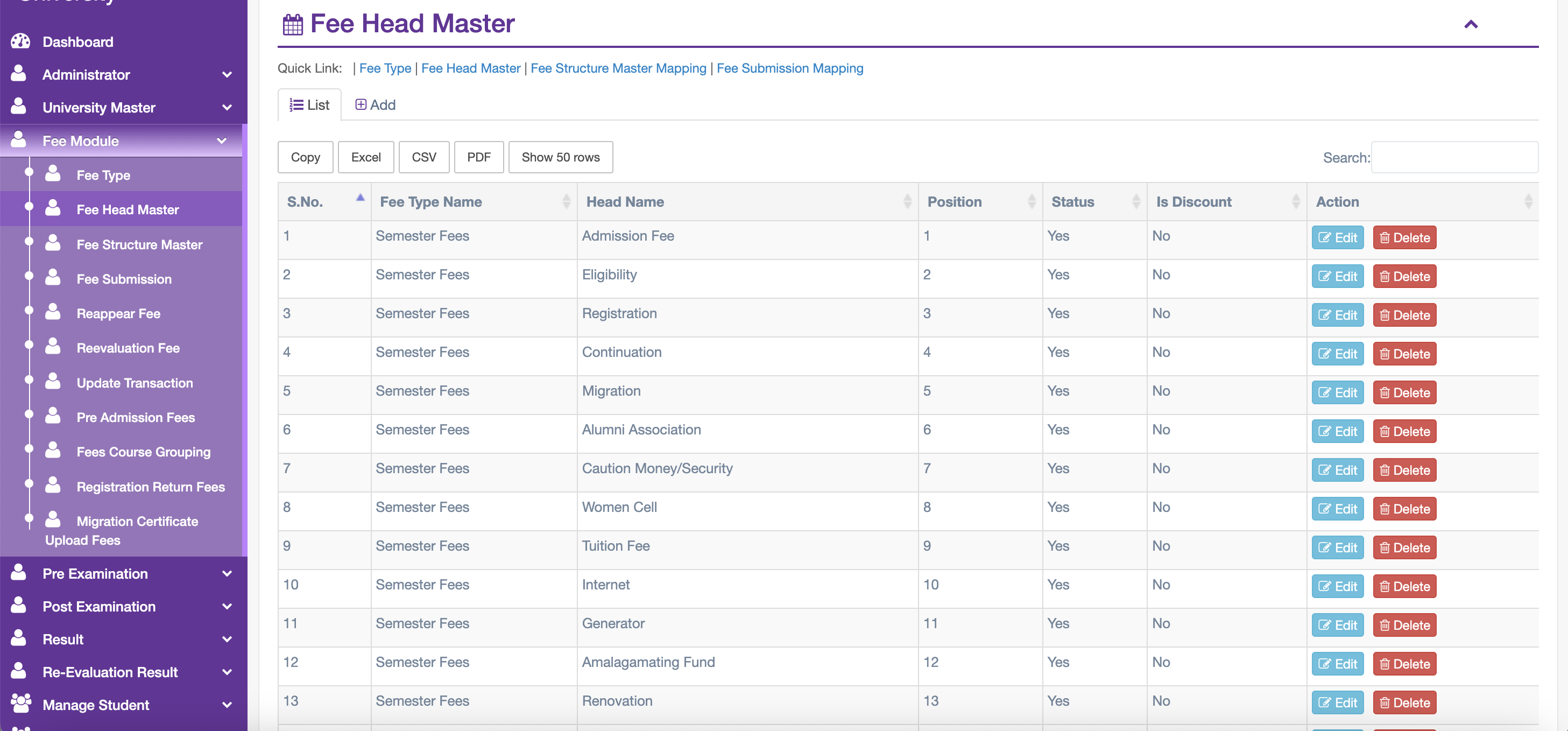Click the Update Transaction sidebar icon
Screen dimensions: 1568x731
53,381
